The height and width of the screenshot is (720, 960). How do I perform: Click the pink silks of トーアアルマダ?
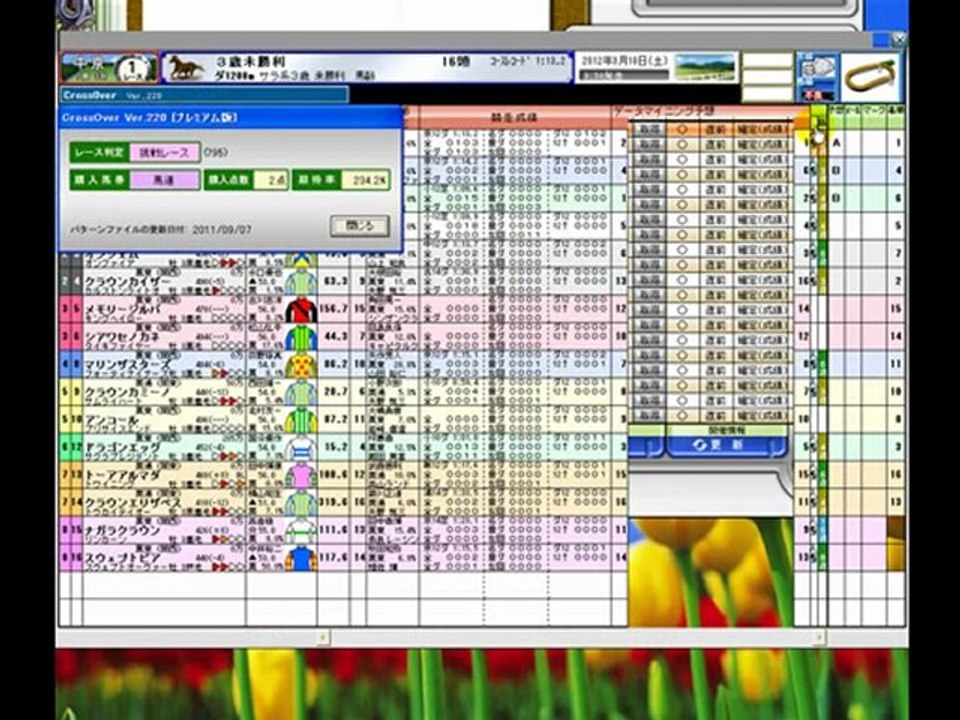[301, 476]
